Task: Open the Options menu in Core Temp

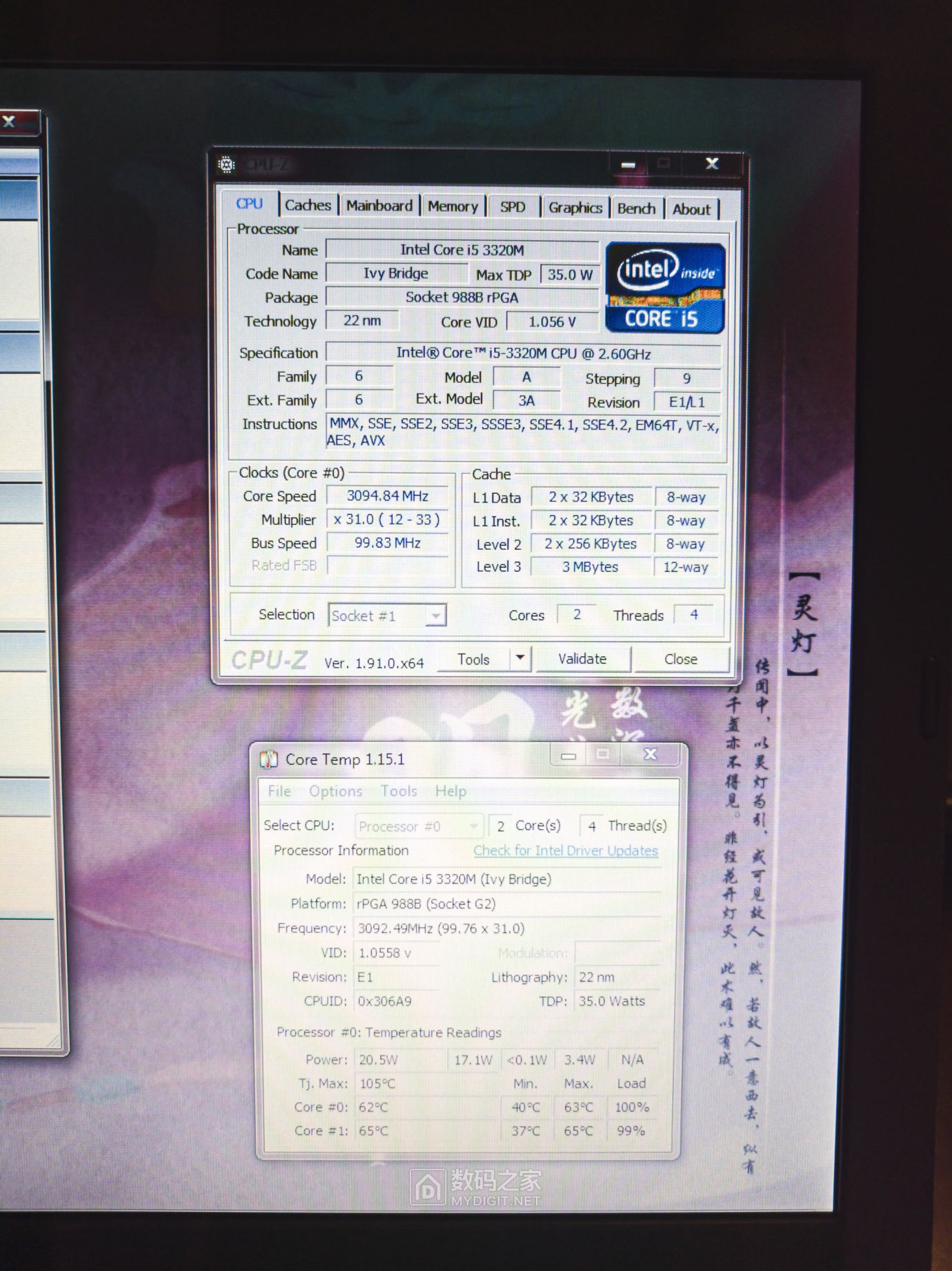Action: point(335,791)
